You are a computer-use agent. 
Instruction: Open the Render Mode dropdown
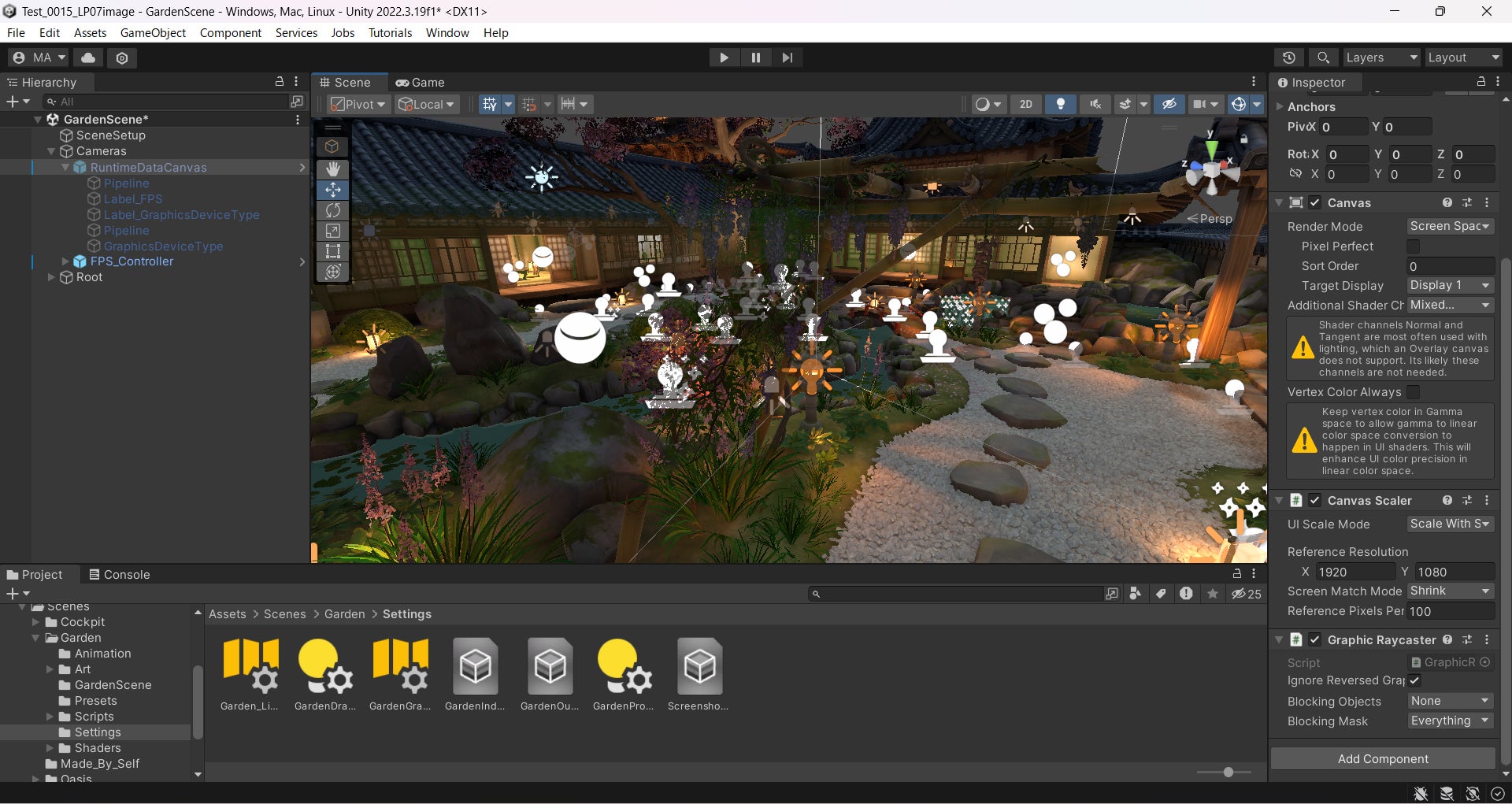(x=1450, y=226)
